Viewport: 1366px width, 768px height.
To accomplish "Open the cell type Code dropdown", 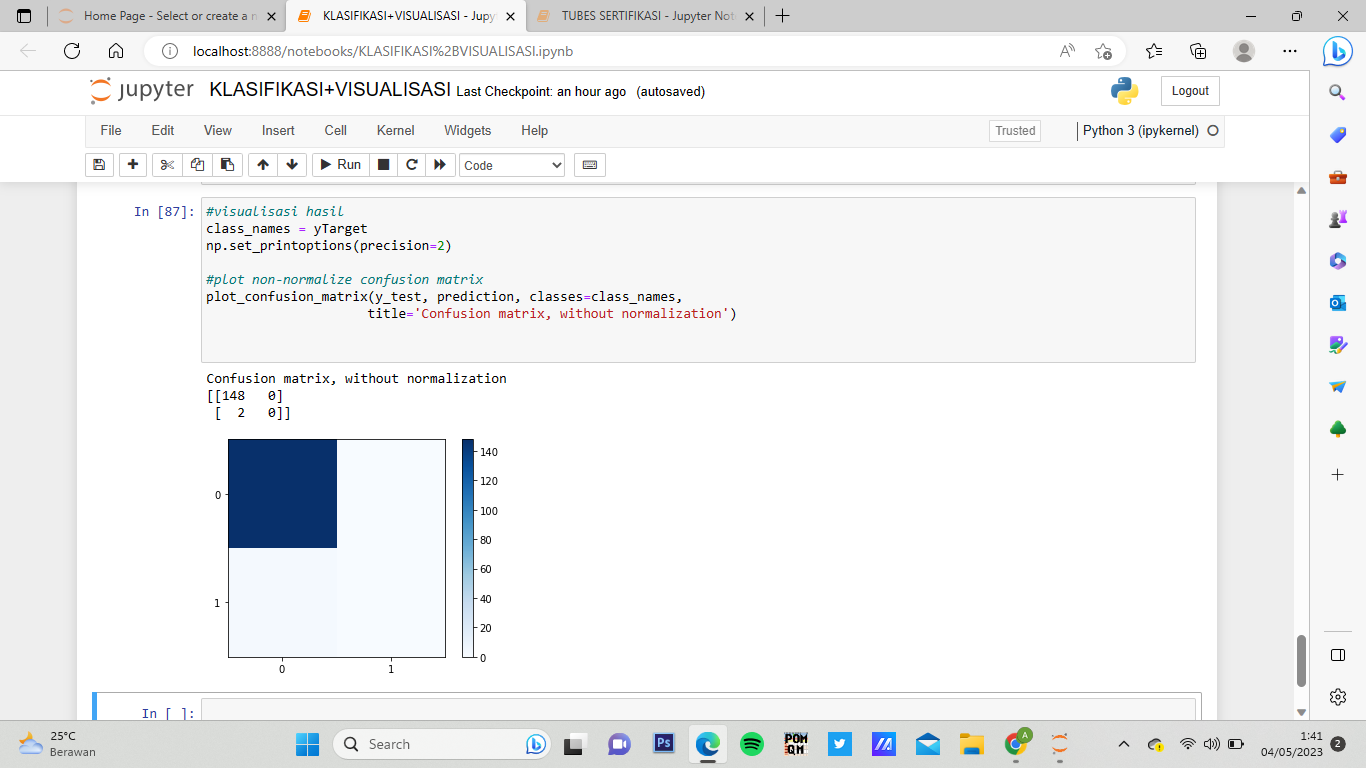I will 512,165.
